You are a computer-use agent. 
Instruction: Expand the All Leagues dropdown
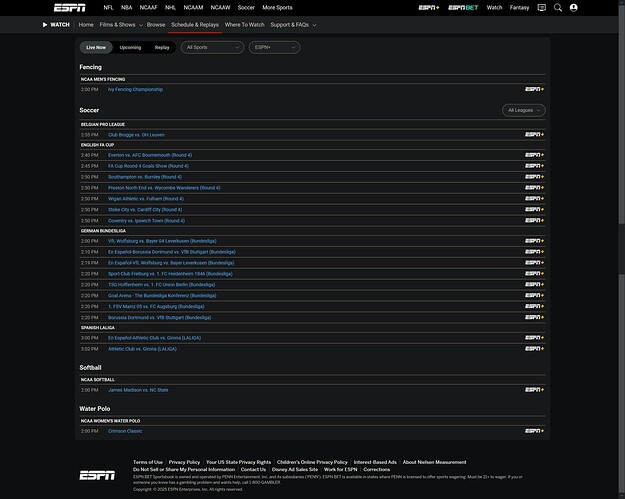point(524,110)
